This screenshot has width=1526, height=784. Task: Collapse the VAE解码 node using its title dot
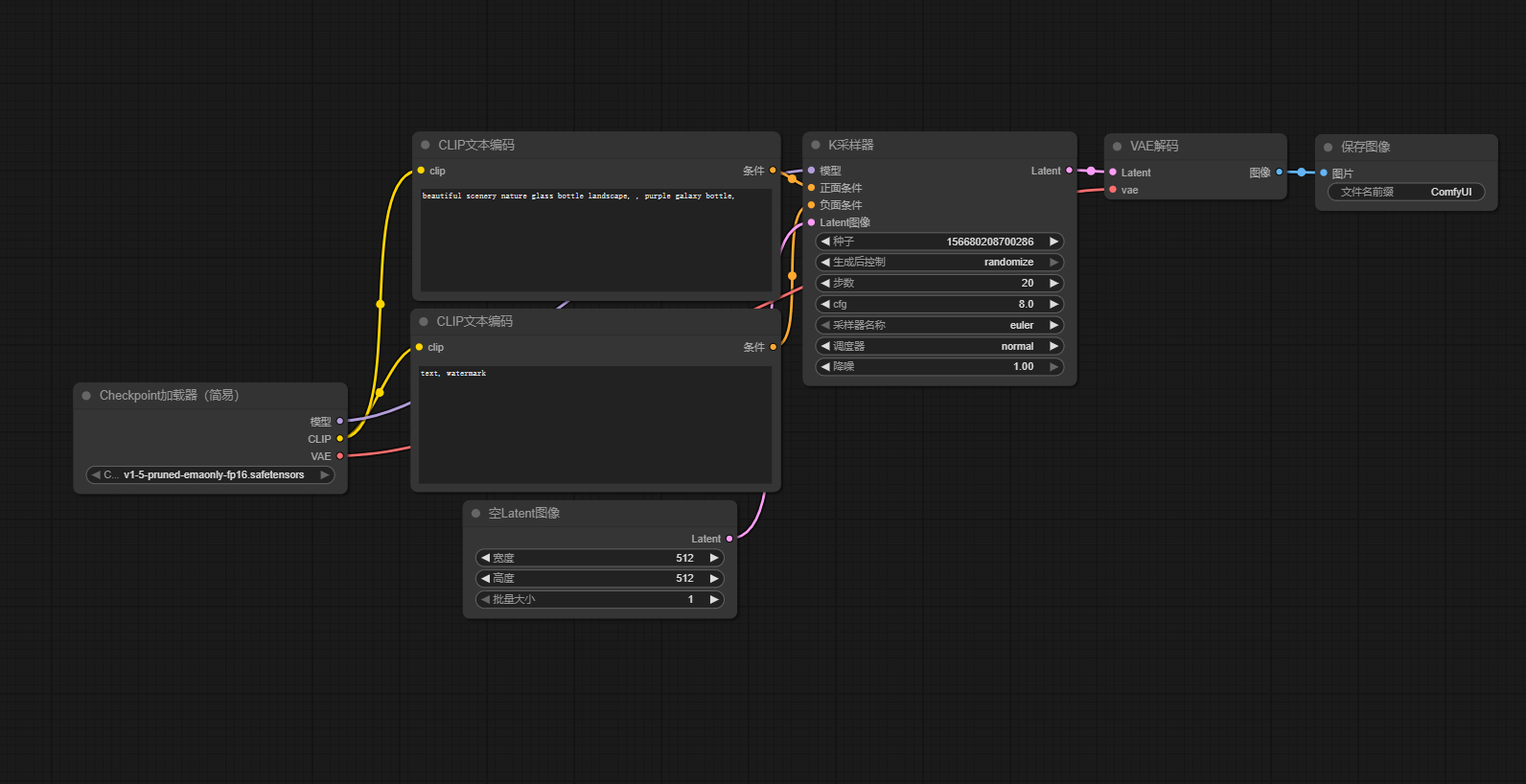[x=1118, y=147]
